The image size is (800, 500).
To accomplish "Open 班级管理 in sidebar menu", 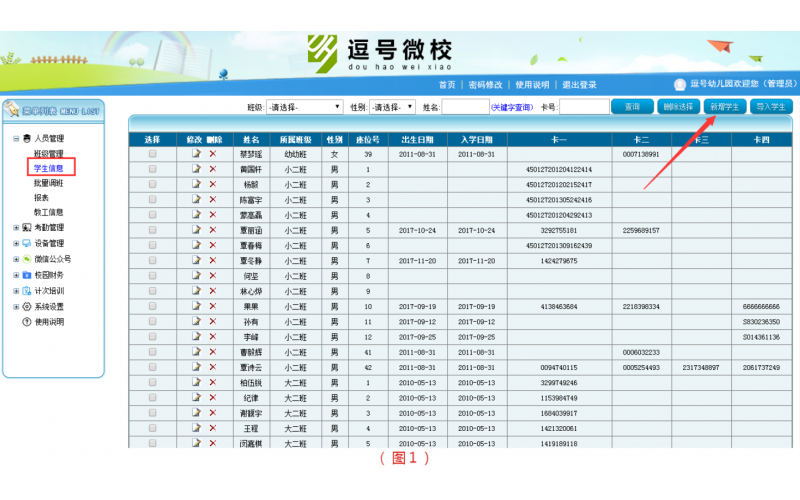I will [48, 154].
